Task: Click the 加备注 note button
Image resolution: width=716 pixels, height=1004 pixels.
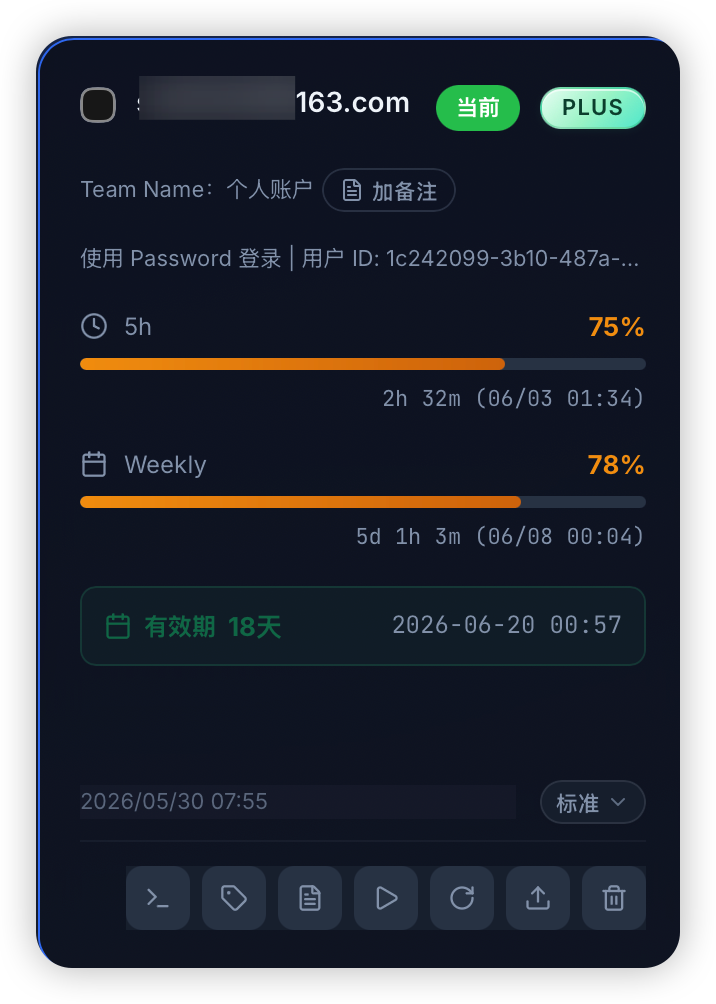Action: tap(389, 190)
